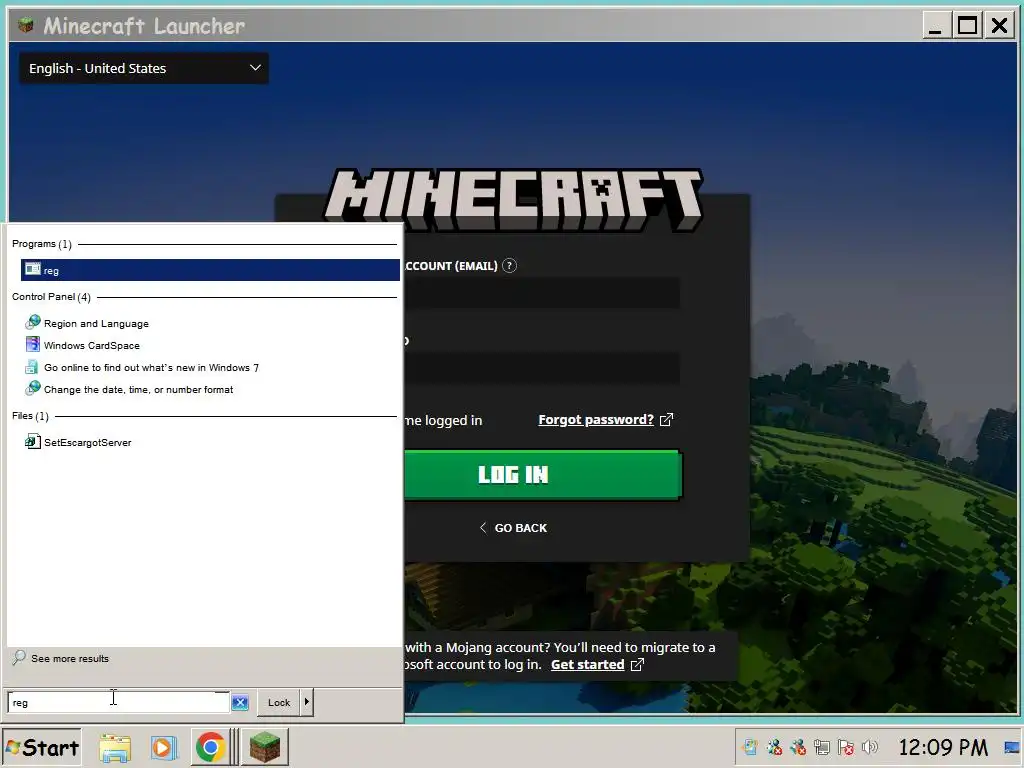Viewport: 1024px width, 768px height.
Task: Click the leftmost gadget tray icon
Action: pyautogui.click(x=750, y=747)
